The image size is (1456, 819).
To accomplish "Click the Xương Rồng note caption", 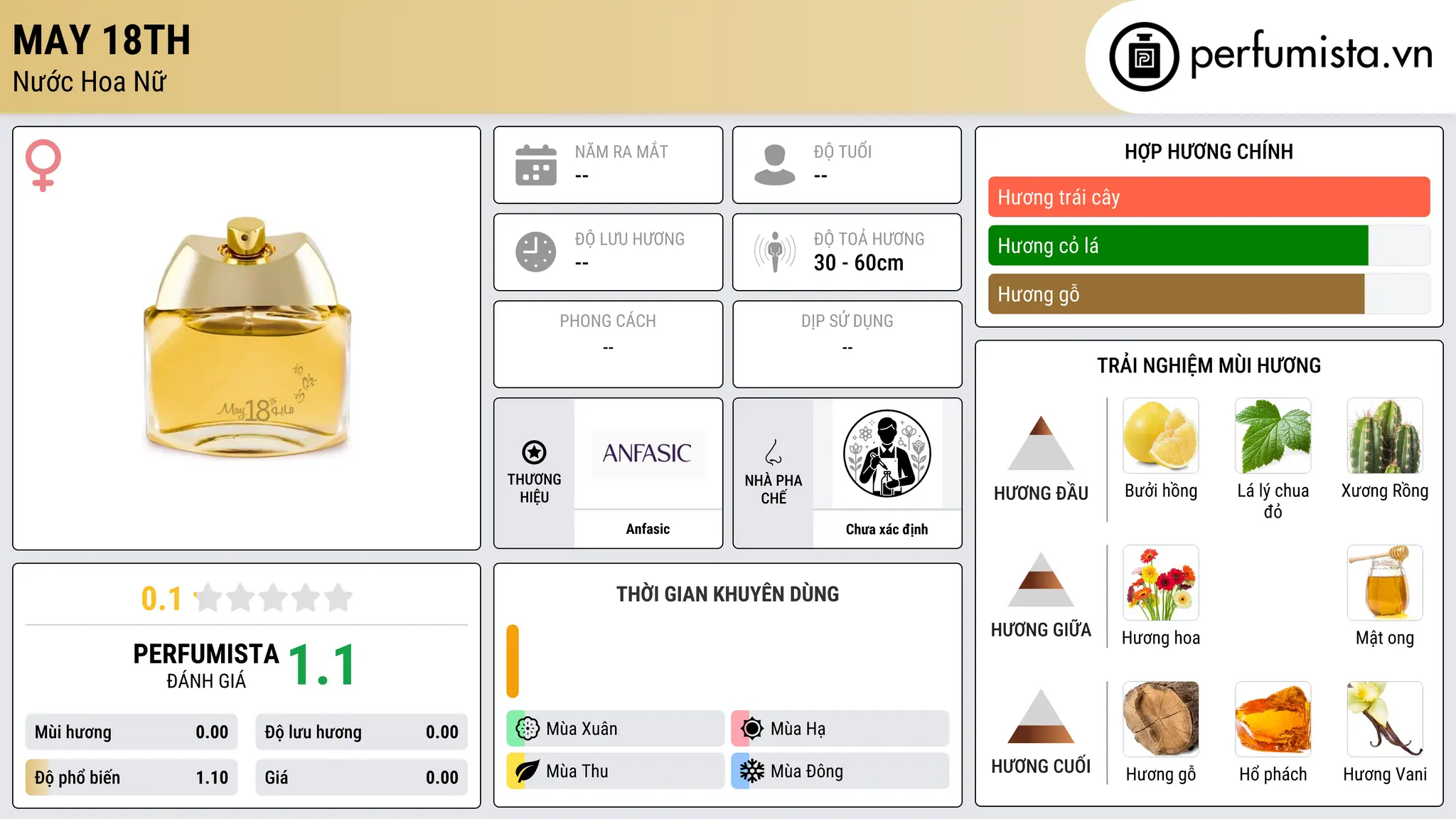I will (x=1385, y=491).
